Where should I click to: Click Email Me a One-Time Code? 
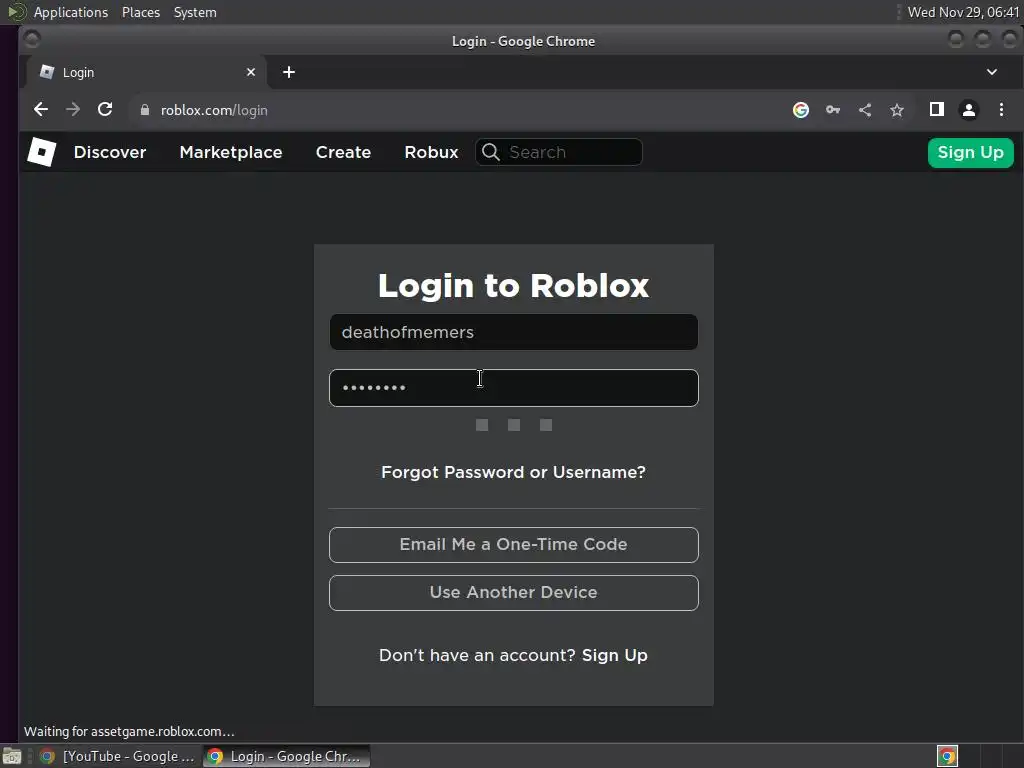514,545
